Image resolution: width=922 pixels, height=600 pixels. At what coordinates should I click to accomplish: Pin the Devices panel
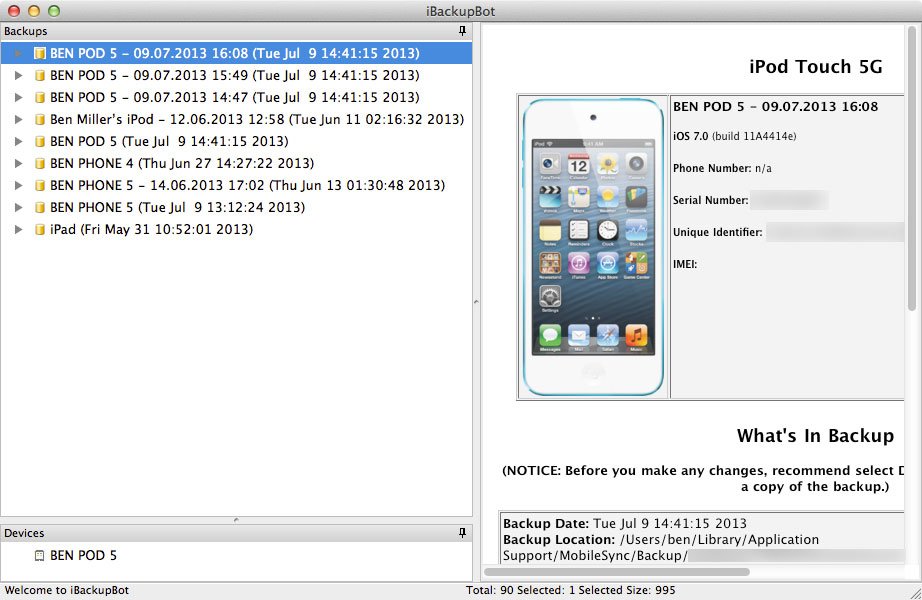(462, 533)
